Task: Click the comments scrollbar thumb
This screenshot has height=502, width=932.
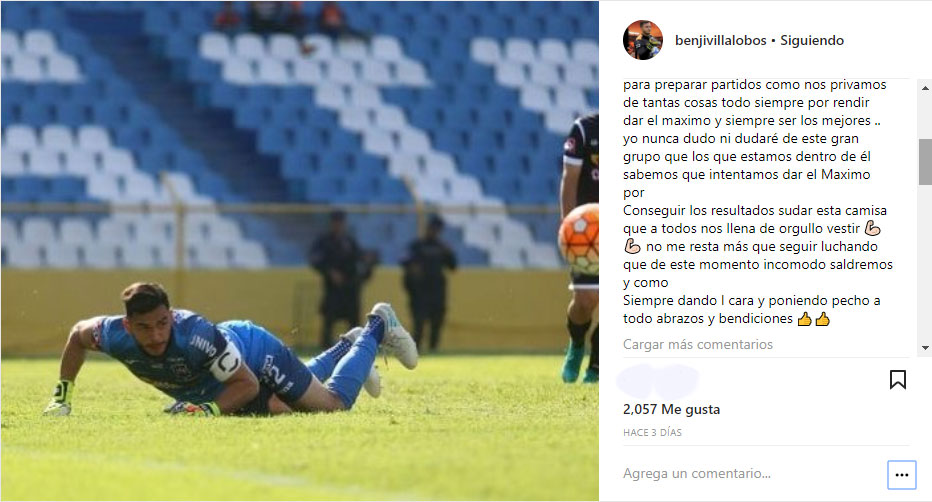Action: [925, 162]
